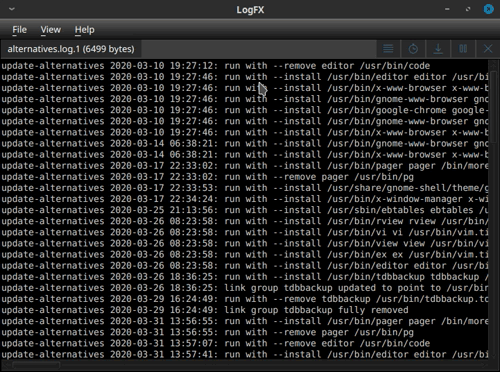Close the LogFX window with the blue button
500x372 pixels.
(x=489, y=9)
